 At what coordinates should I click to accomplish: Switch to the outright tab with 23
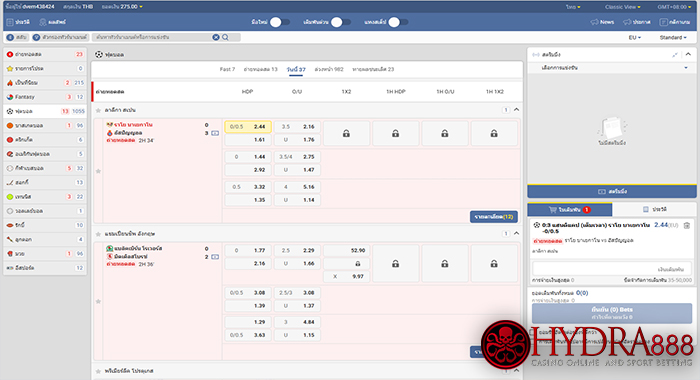pos(373,69)
